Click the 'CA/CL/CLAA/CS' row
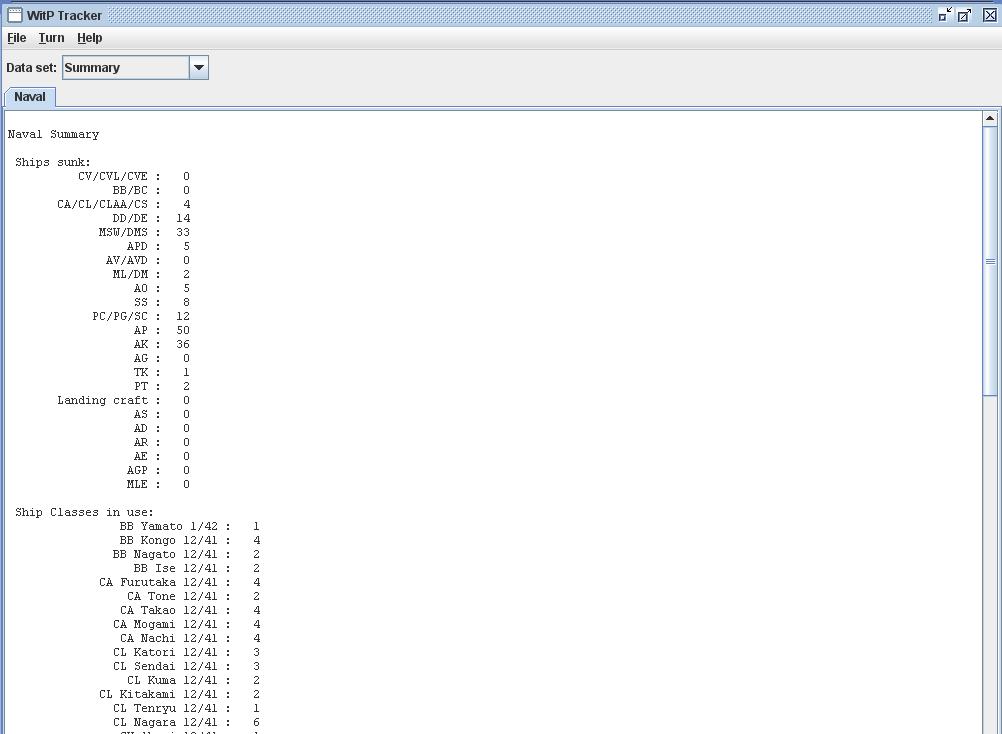Viewport: 1002px width, 734px height. point(123,204)
